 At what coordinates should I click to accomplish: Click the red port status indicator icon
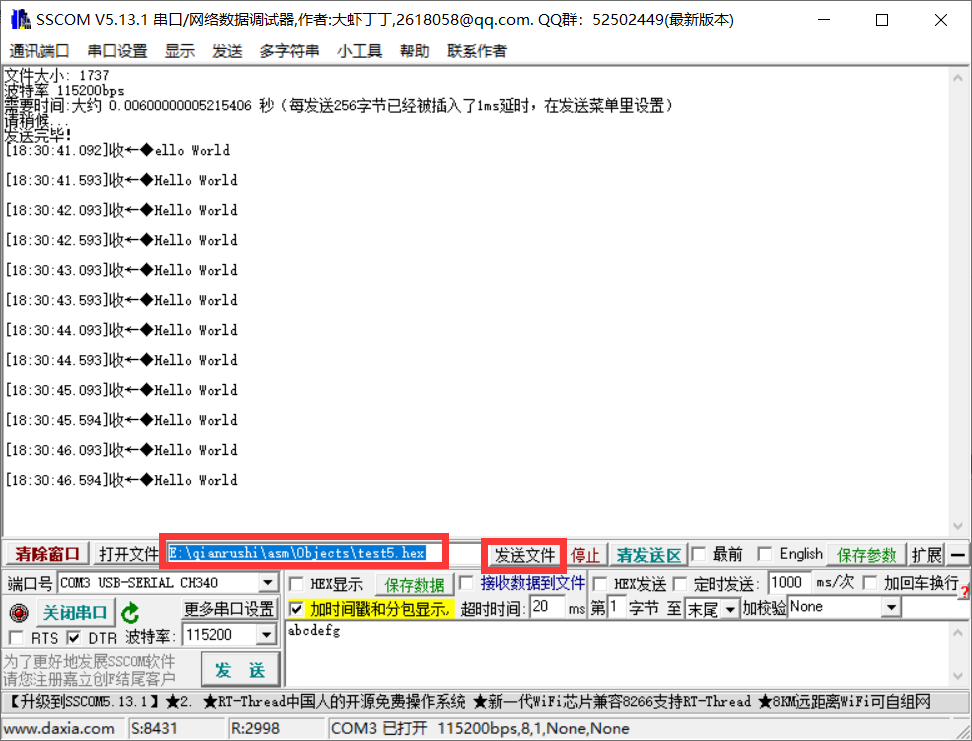pos(19,613)
